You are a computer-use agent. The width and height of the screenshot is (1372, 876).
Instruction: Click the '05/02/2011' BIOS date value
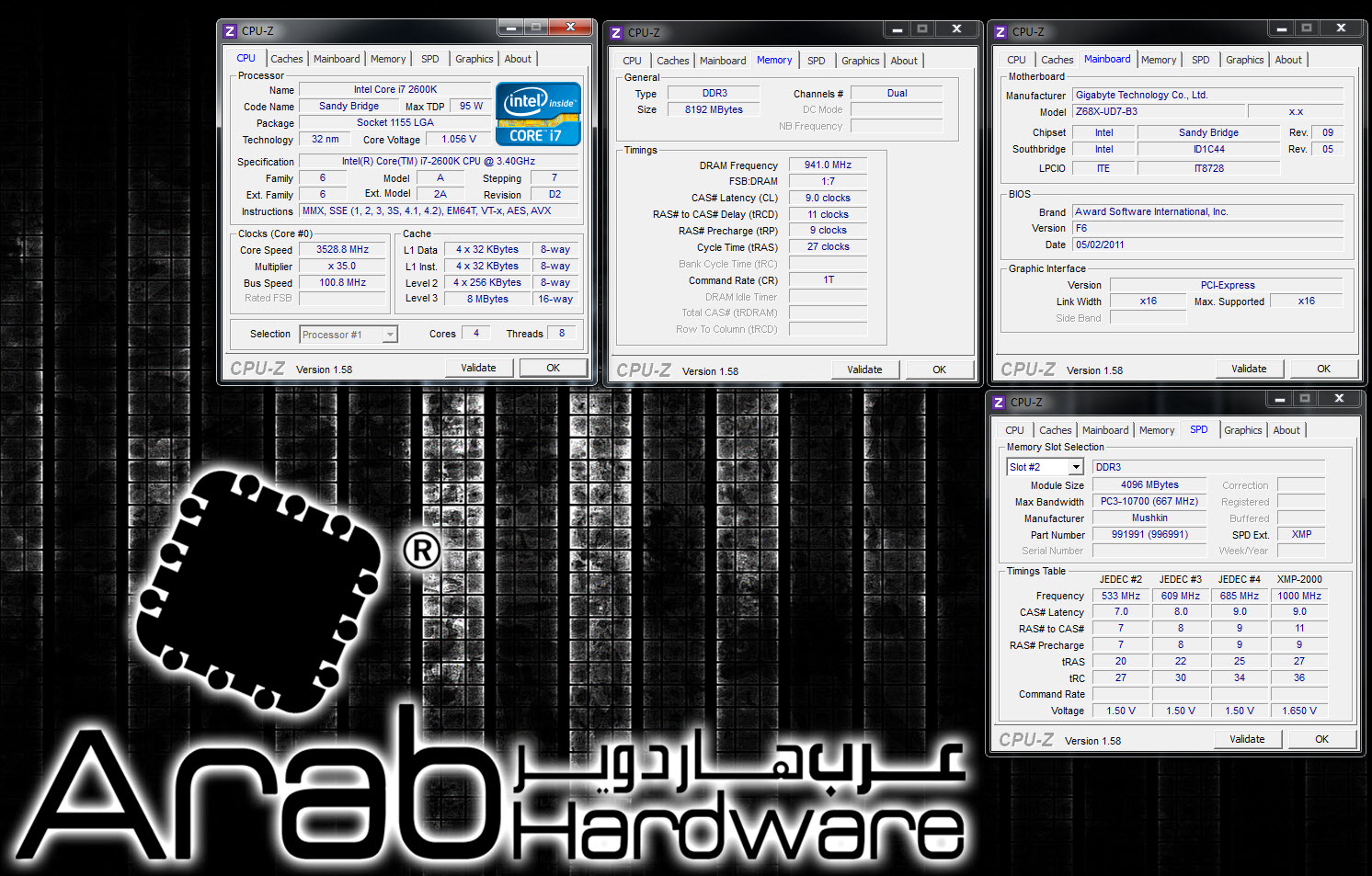pyautogui.click(x=1208, y=245)
